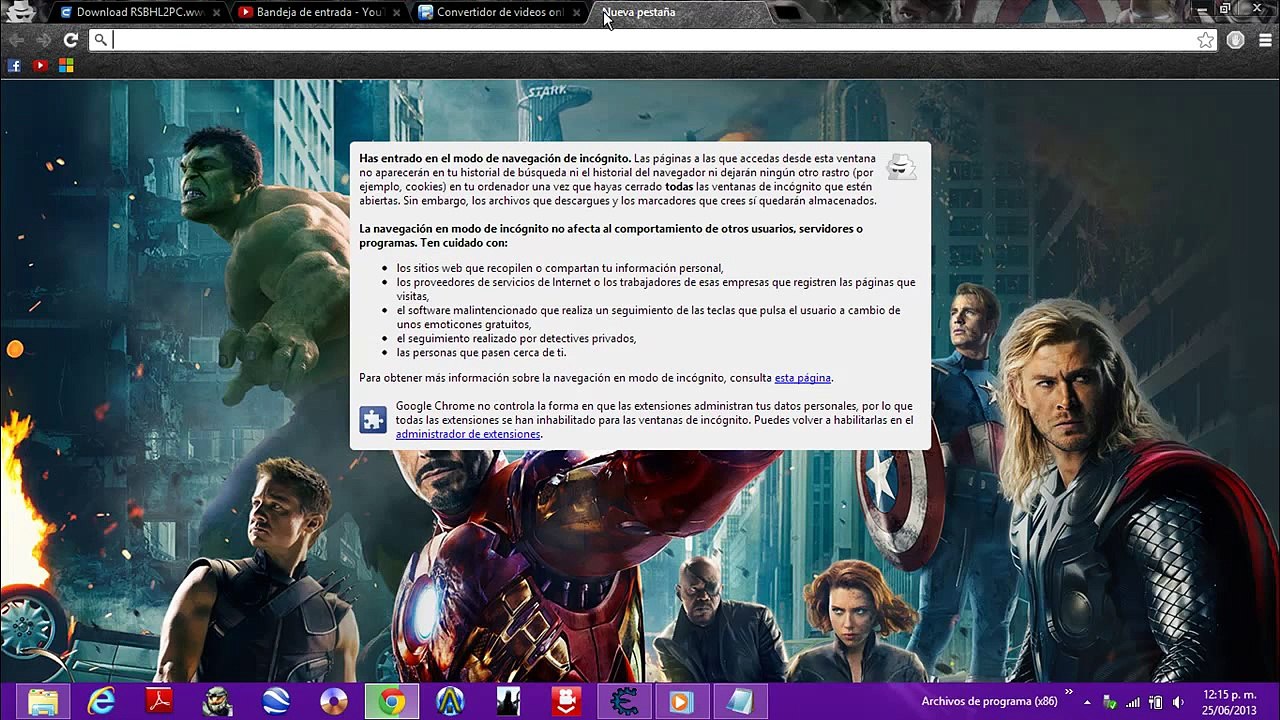Click the search magnifier in address bar
Viewport: 1280px width, 720px height.
click(100, 40)
